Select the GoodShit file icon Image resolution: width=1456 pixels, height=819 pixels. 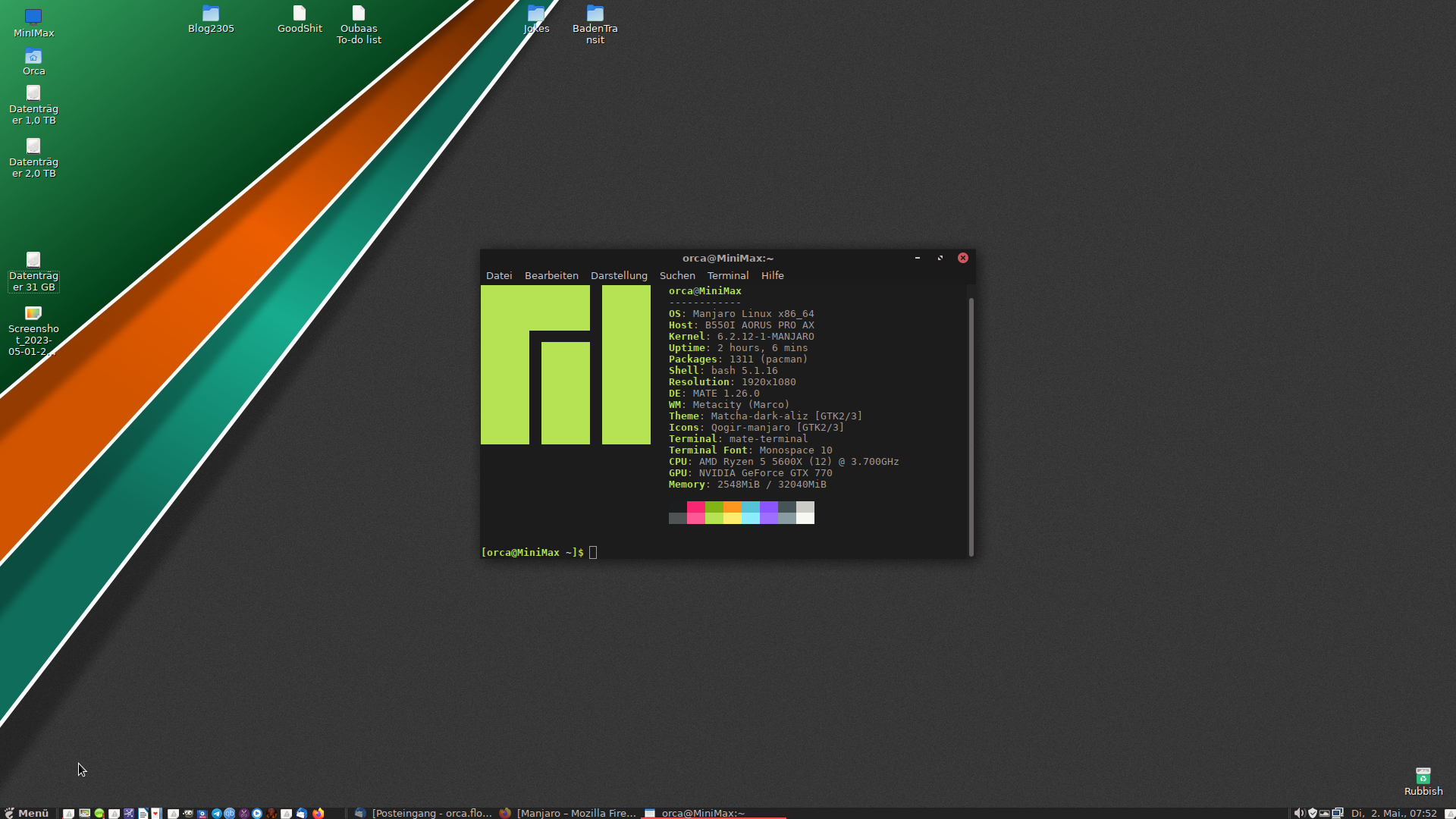(300, 19)
